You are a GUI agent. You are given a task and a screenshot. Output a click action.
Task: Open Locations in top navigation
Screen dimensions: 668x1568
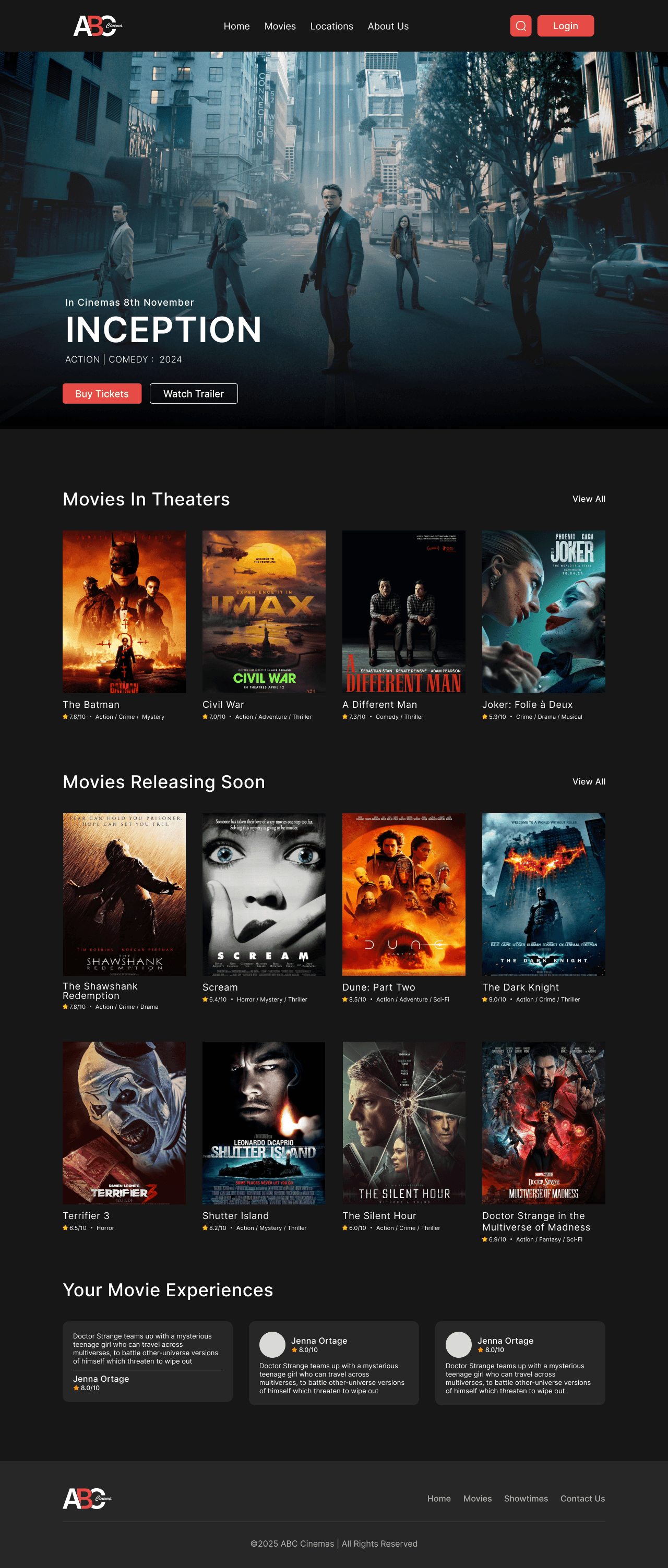[x=332, y=26]
